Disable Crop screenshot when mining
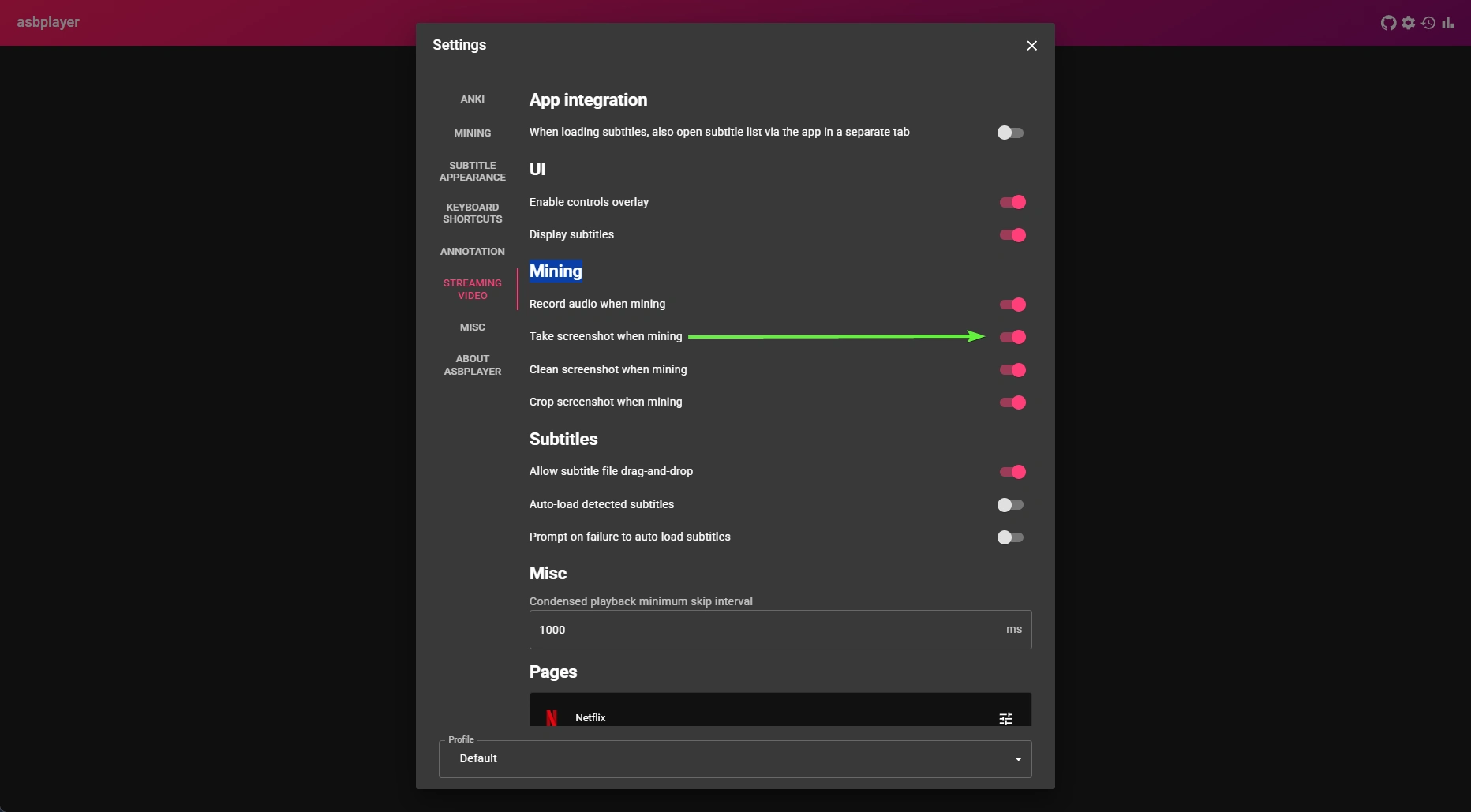The width and height of the screenshot is (1471, 812). [x=1012, y=402]
